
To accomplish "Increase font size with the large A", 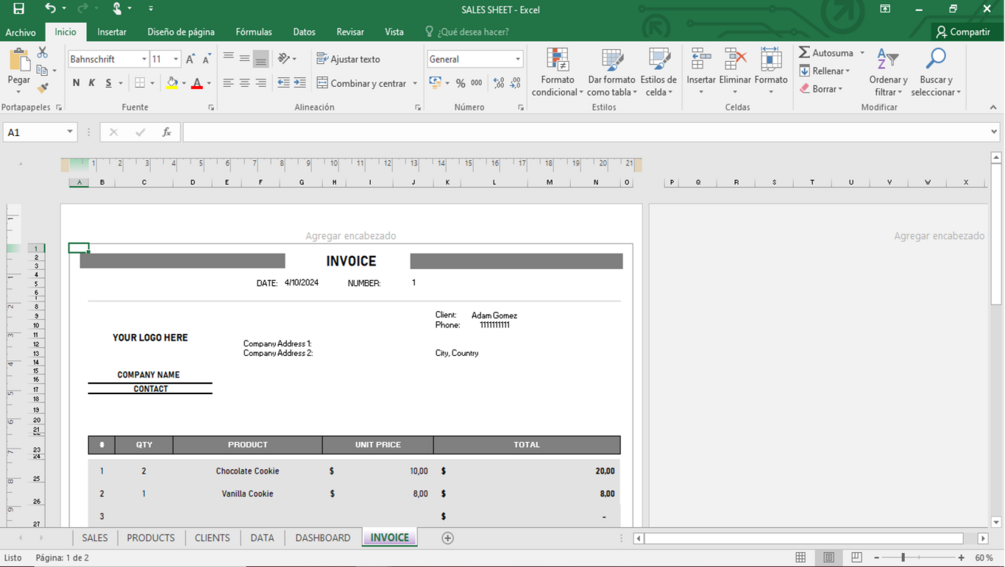I will tap(190, 59).
